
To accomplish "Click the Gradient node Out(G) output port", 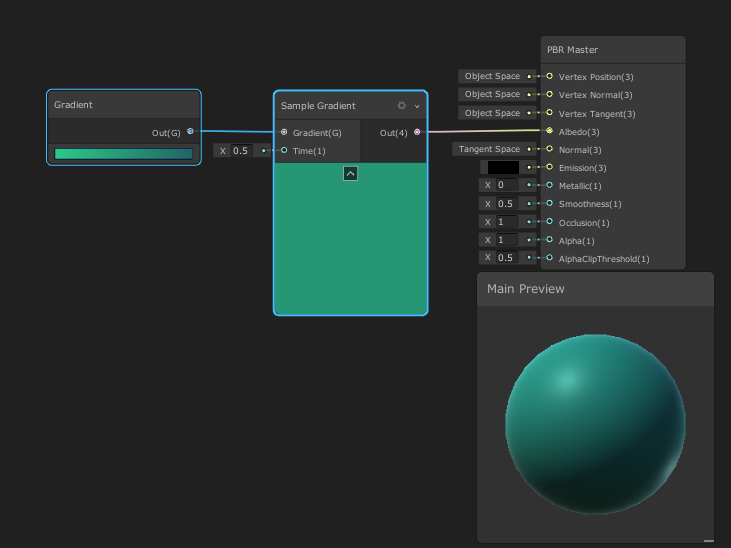I will [190, 131].
